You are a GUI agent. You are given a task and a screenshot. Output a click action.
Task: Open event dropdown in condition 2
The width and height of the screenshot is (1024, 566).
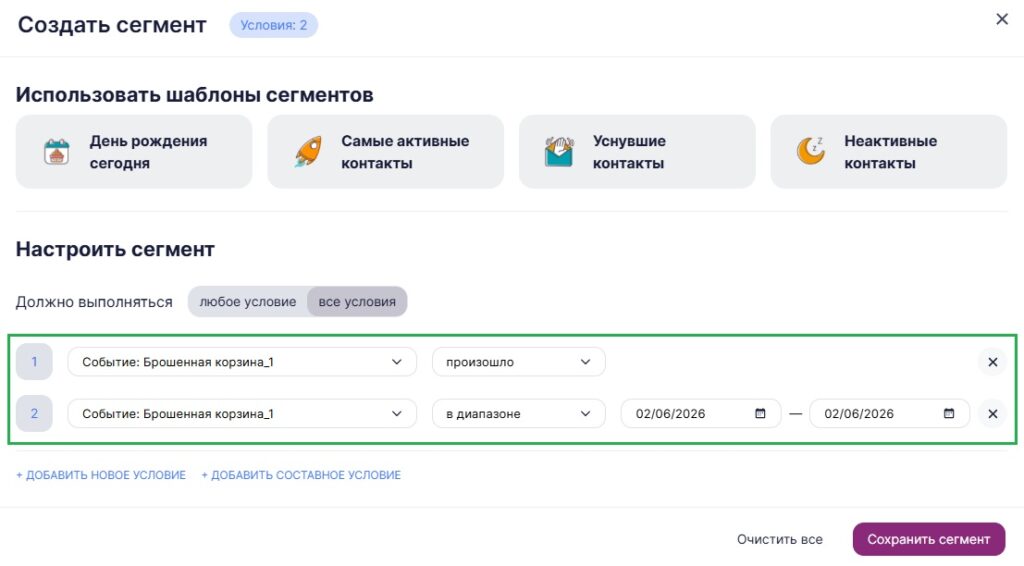[x=242, y=413]
